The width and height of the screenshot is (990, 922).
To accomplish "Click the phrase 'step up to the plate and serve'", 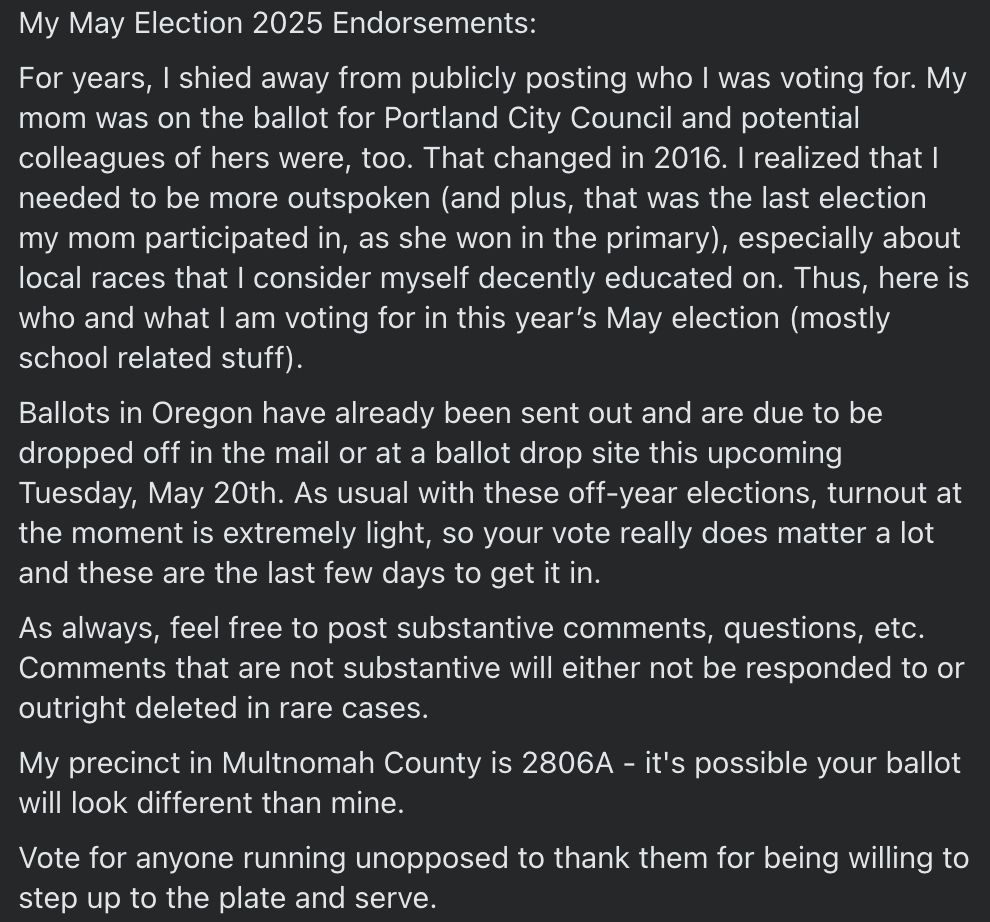I will click(227, 898).
